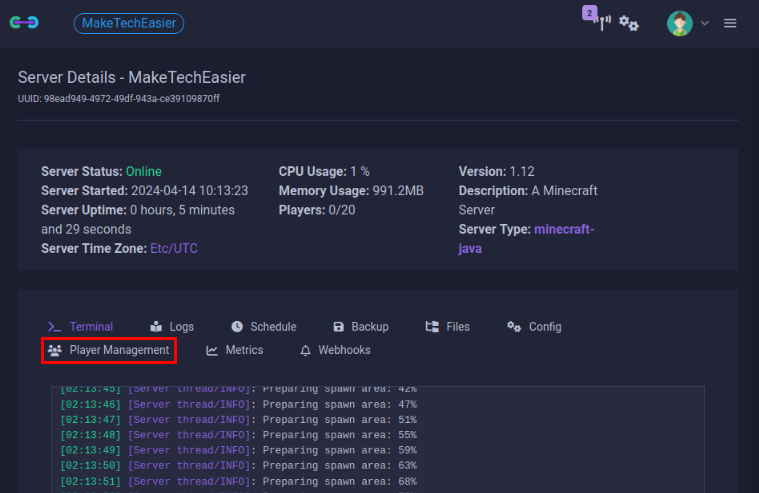Open the Schedule tab
759x493 pixels.
264,327
